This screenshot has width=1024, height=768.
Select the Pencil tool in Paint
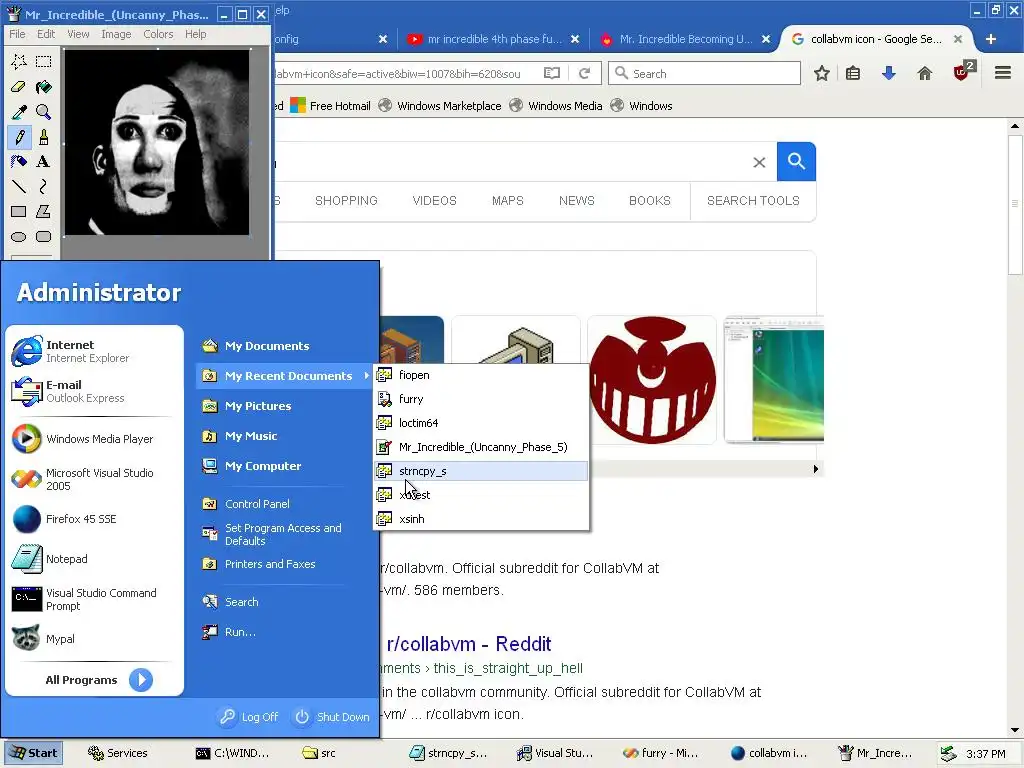19,137
